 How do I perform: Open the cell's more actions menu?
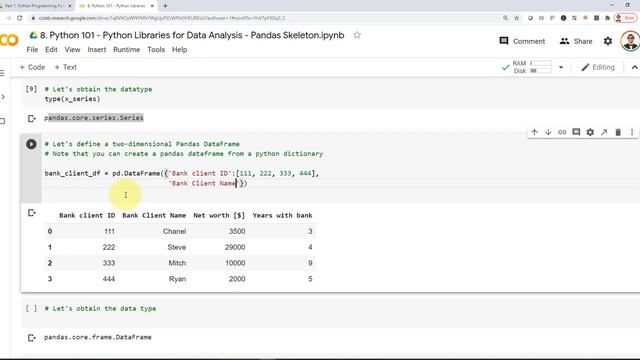coord(632,132)
